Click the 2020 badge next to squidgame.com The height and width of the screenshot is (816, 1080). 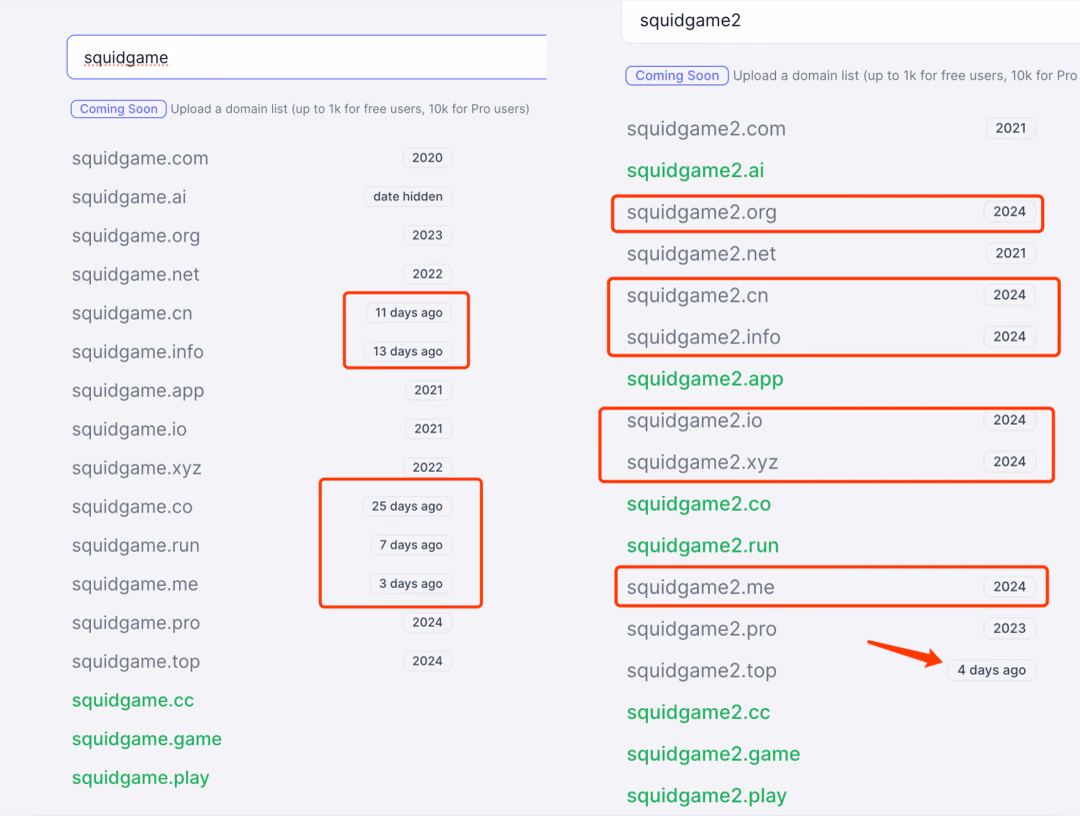(427, 158)
